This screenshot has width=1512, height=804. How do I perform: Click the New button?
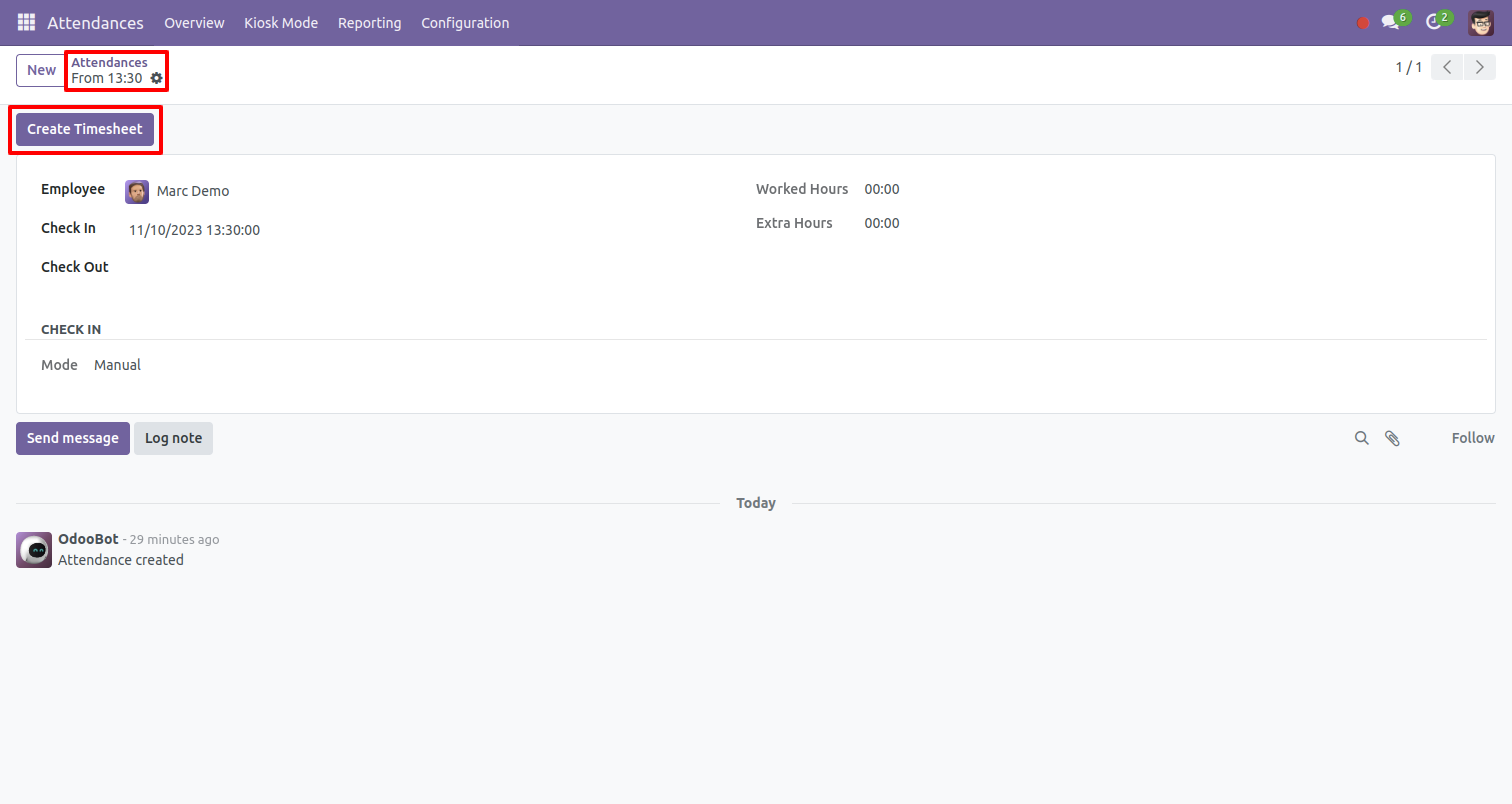pos(41,70)
